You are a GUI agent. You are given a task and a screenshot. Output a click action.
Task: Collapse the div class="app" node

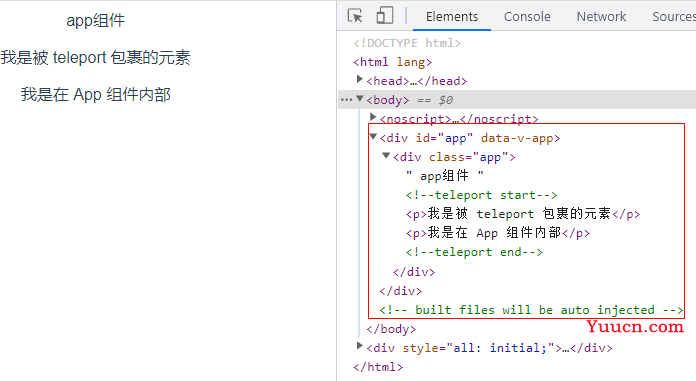coord(386,156)
